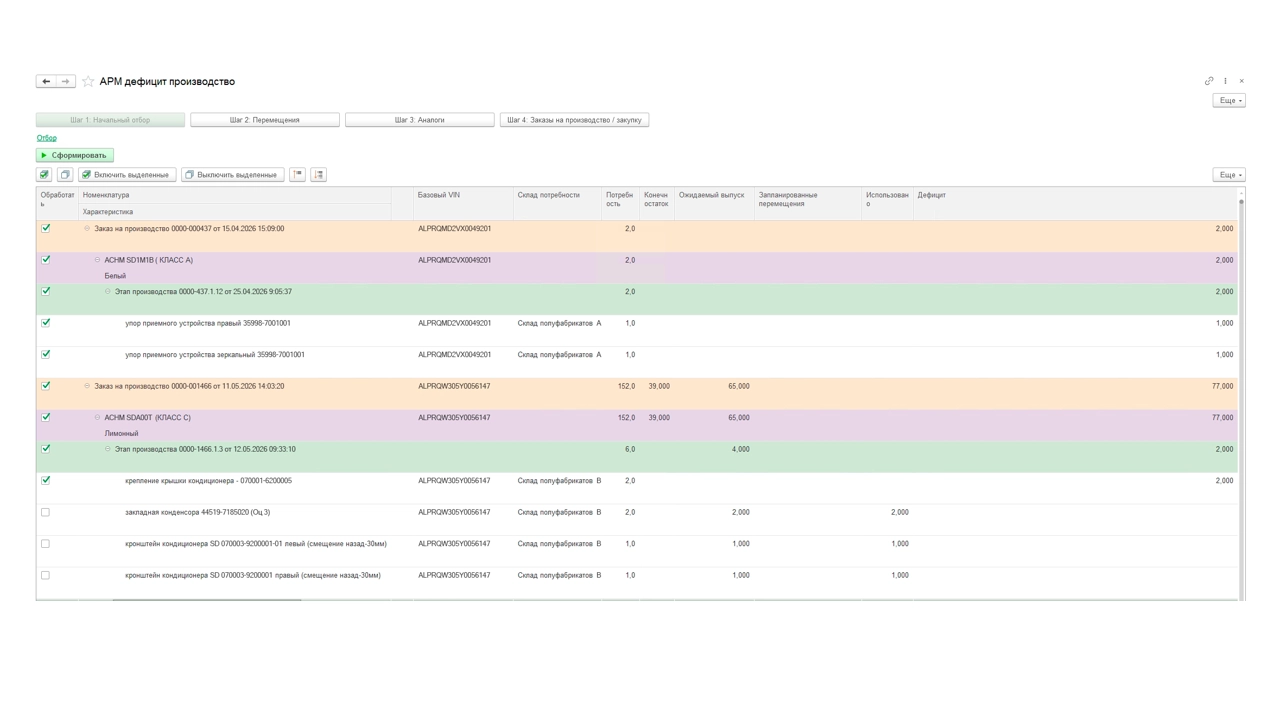This screenshot has height=720, width=1280.
Task: Go forward using the right arrow button
Action: (x=65, y=81)
